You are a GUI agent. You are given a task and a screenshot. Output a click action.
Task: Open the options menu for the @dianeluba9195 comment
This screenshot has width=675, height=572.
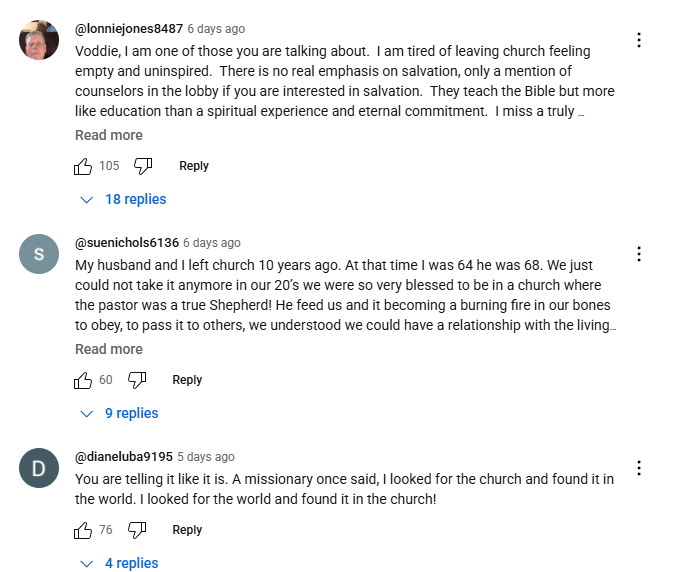(639, 468)
